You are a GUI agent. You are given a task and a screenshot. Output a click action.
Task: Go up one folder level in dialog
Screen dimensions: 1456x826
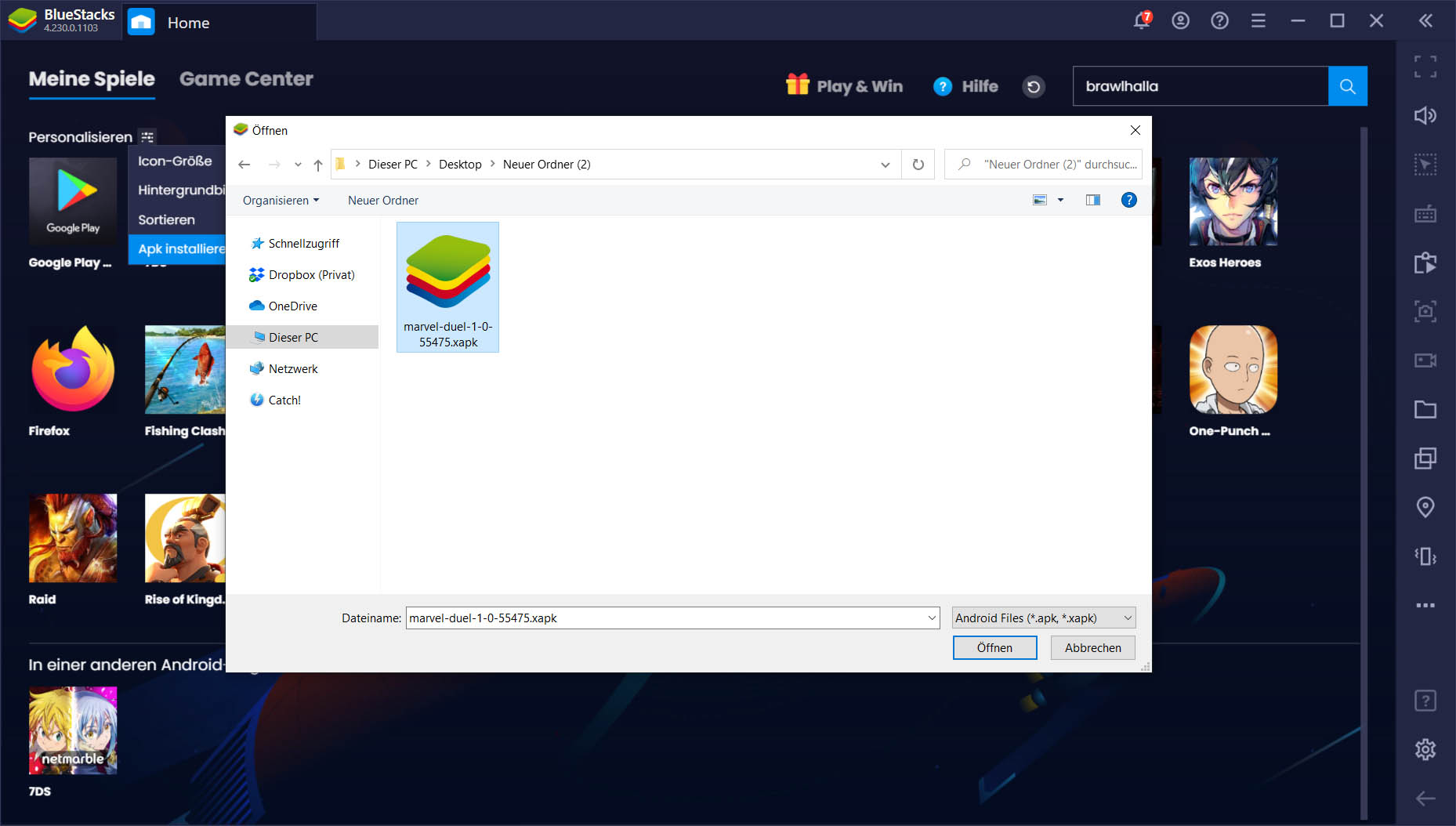[317, 165]
